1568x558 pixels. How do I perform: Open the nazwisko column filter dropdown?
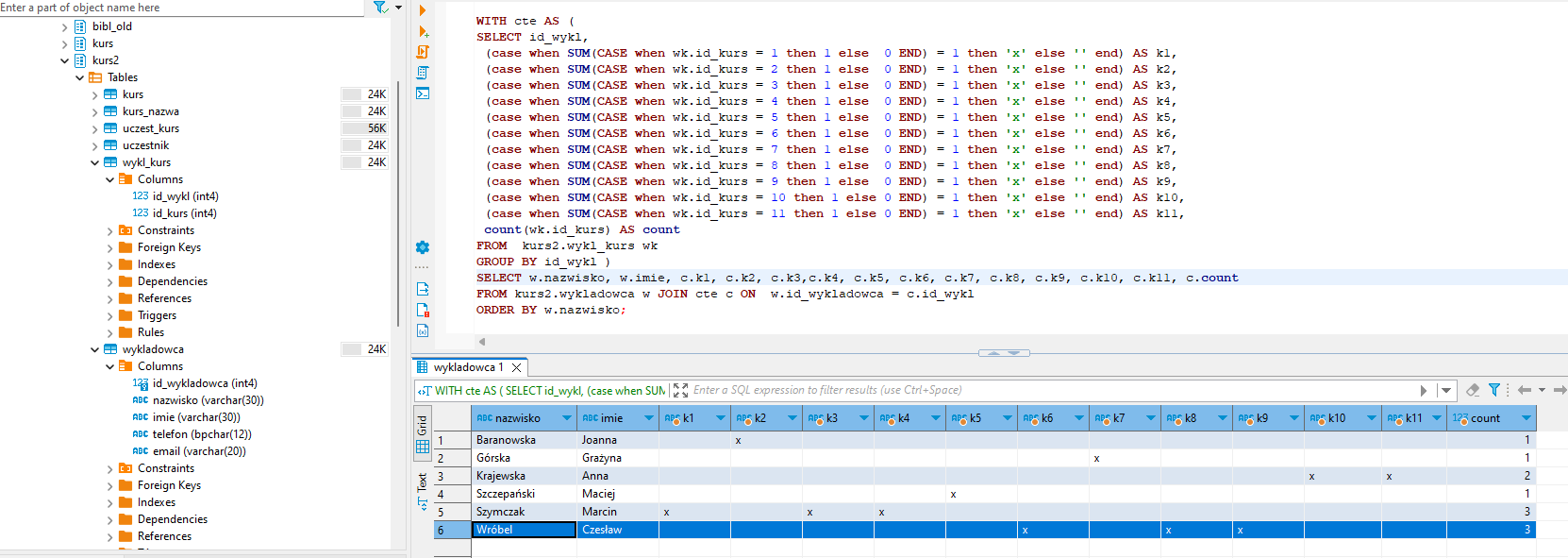[567, 418]
